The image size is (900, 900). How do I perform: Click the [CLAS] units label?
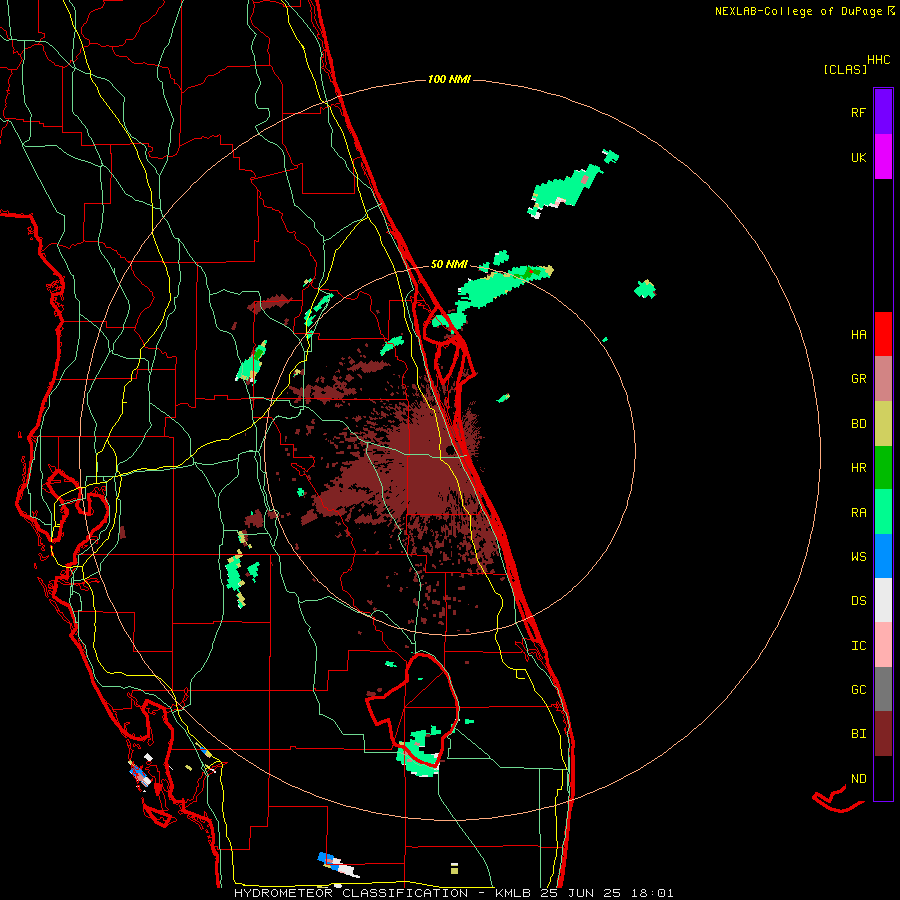coord(845,69)
